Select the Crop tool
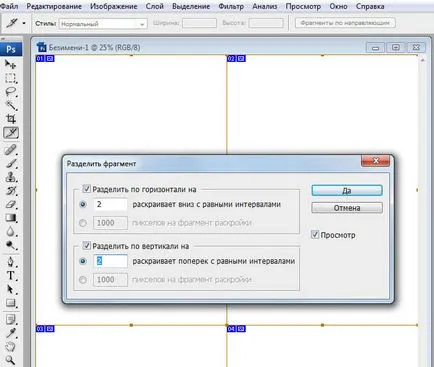 11,119
